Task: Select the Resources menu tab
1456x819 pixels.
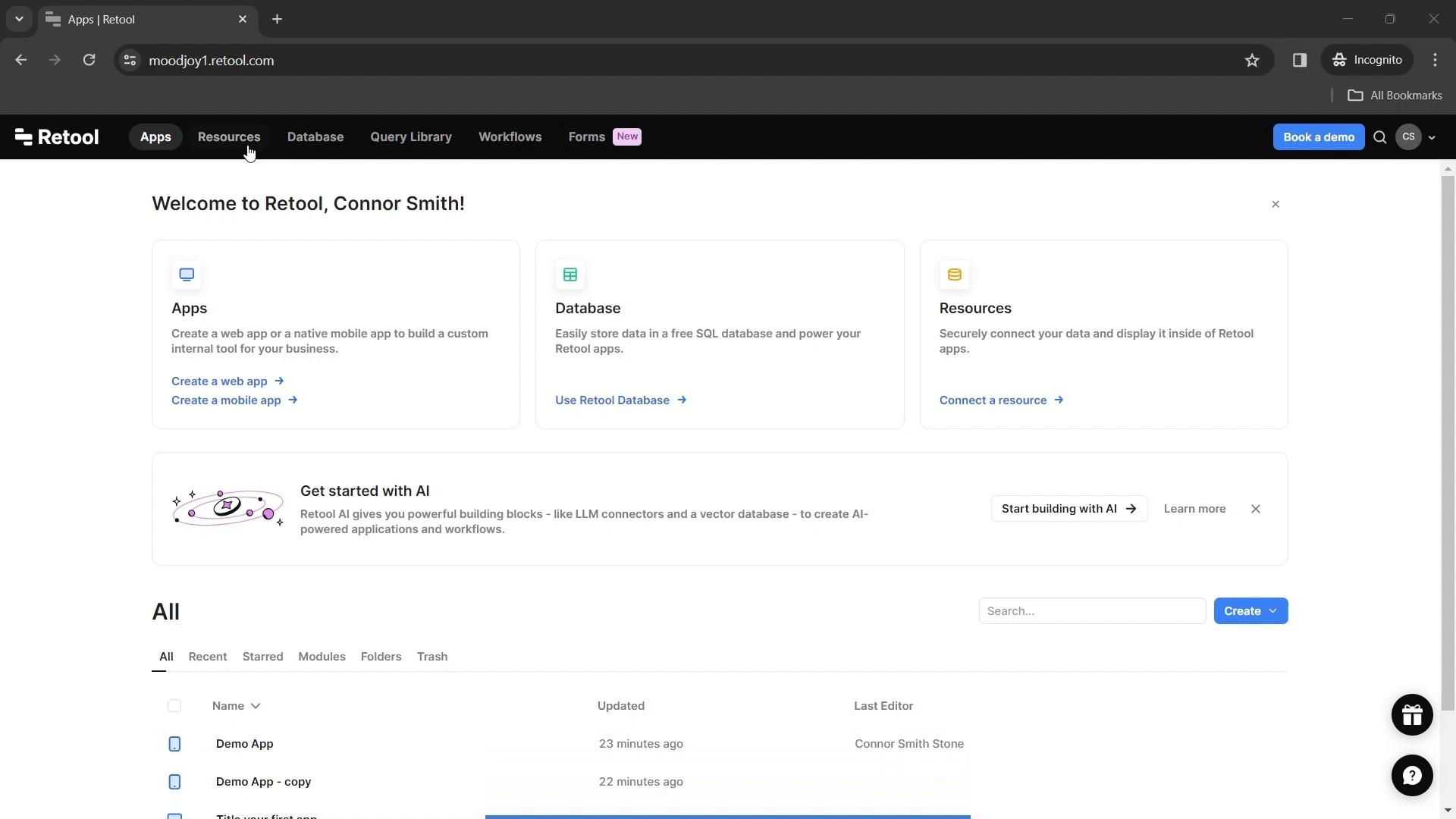Action: 229,136
